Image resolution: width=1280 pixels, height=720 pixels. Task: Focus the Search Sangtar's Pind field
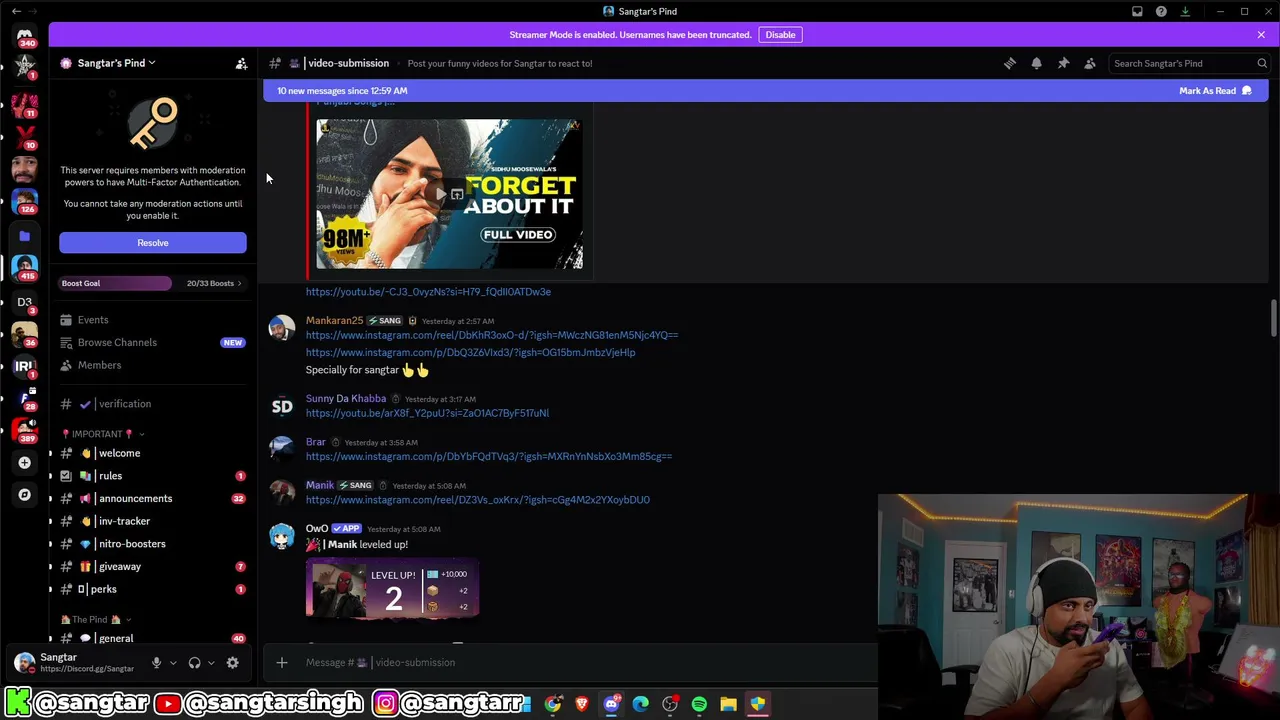coord(1188,63)
